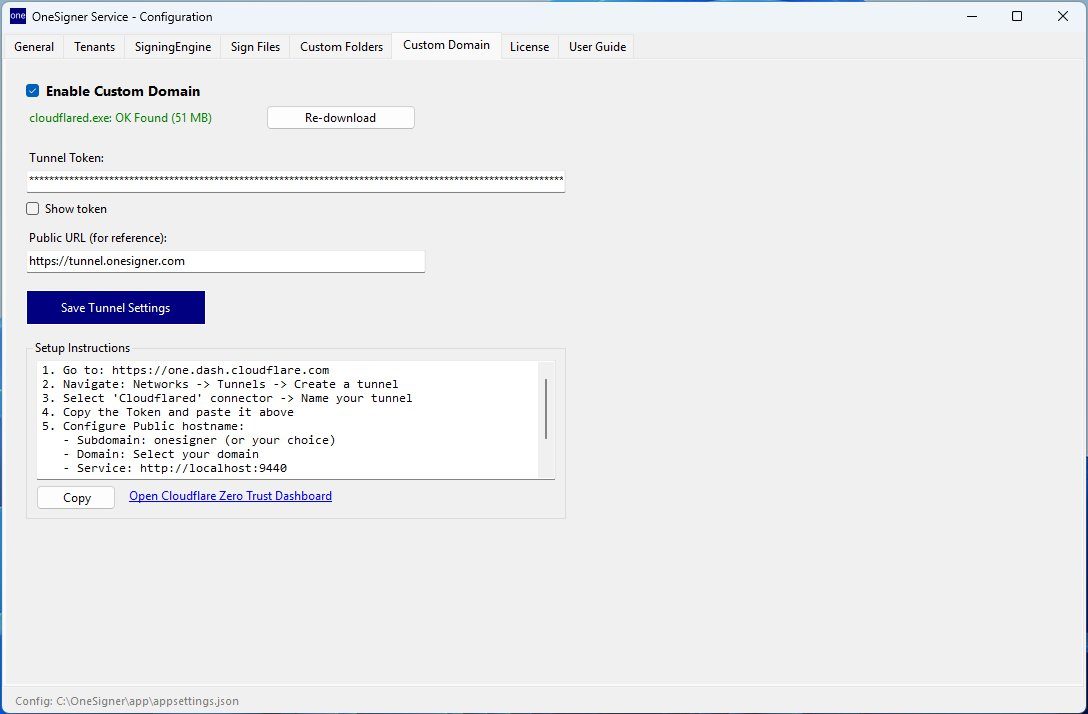Enable the Show token checkbox
The image size is (1088, 714).
pyautogui.click(x=33, y=209)
